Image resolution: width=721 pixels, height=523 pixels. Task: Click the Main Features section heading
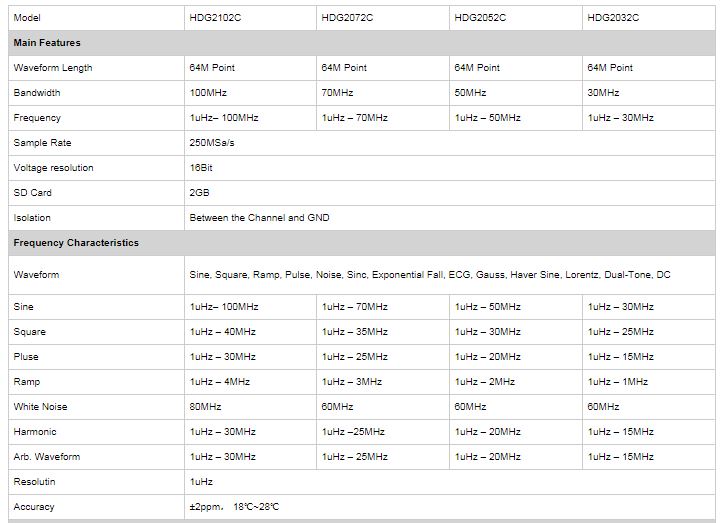pos(47,43)
